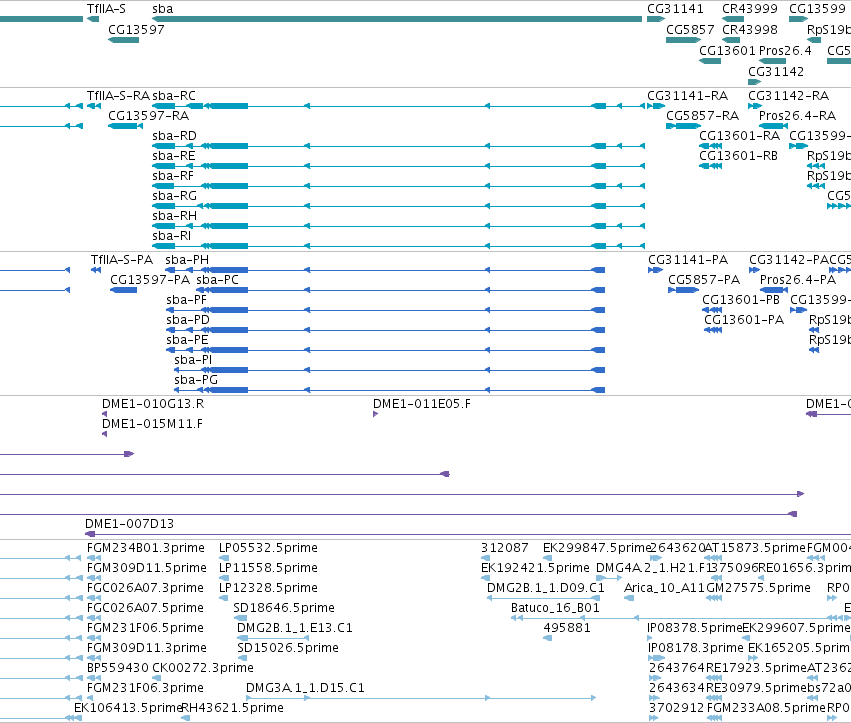Select transcript sba-RC
Screen dimensions: 851x723
398,106
